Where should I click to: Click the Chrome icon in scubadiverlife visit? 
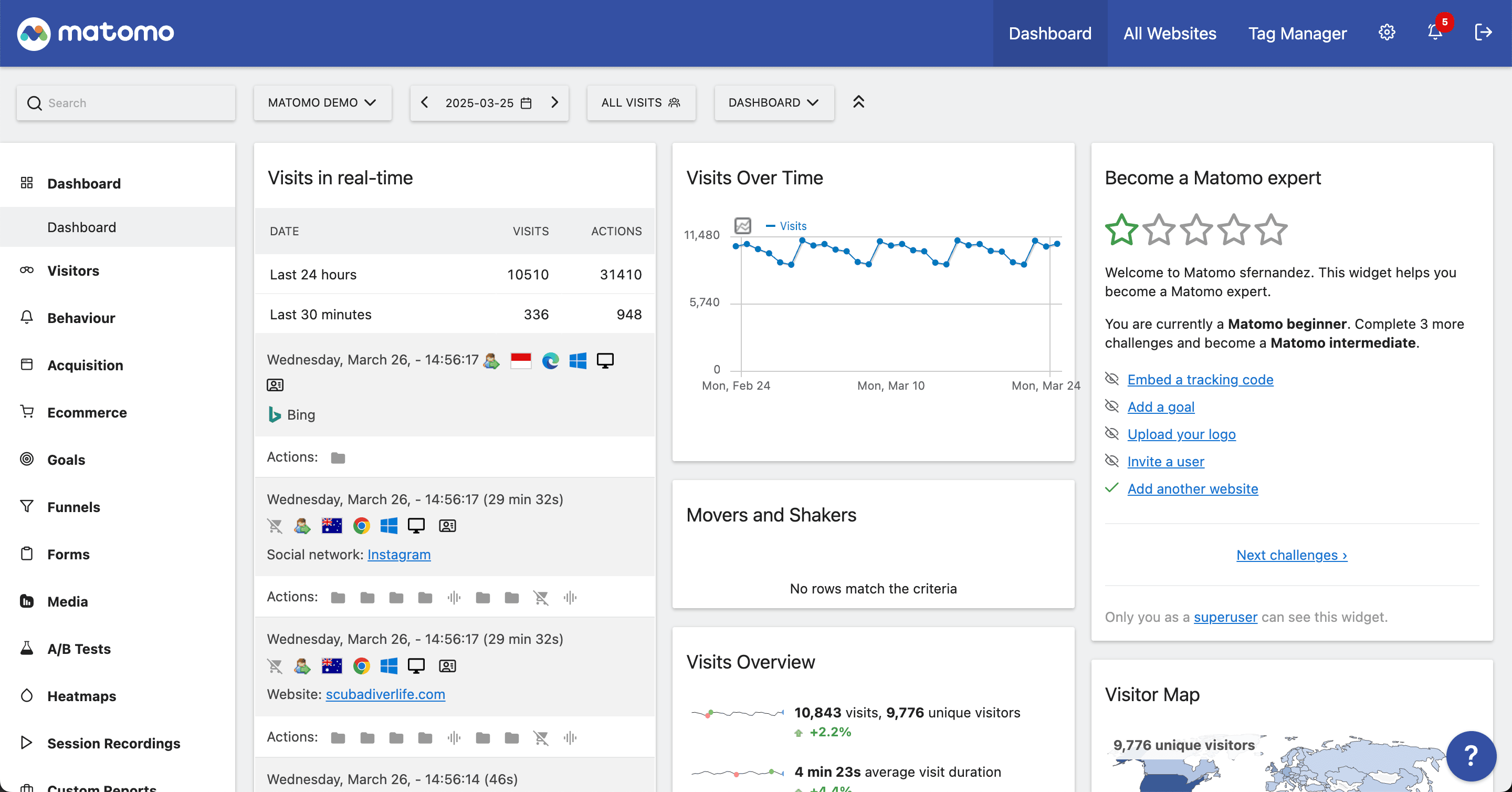(362, 665)
